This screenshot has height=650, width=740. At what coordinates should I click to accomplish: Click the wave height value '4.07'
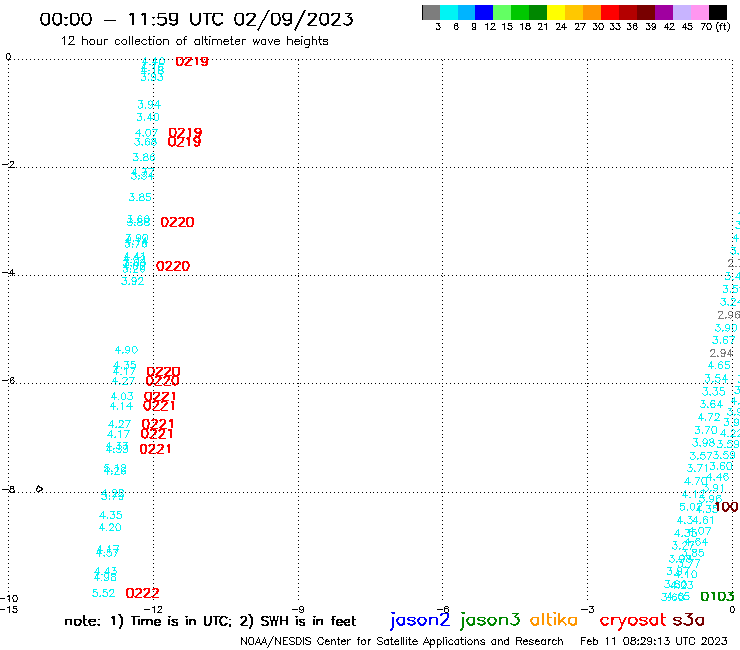point(146,133)
